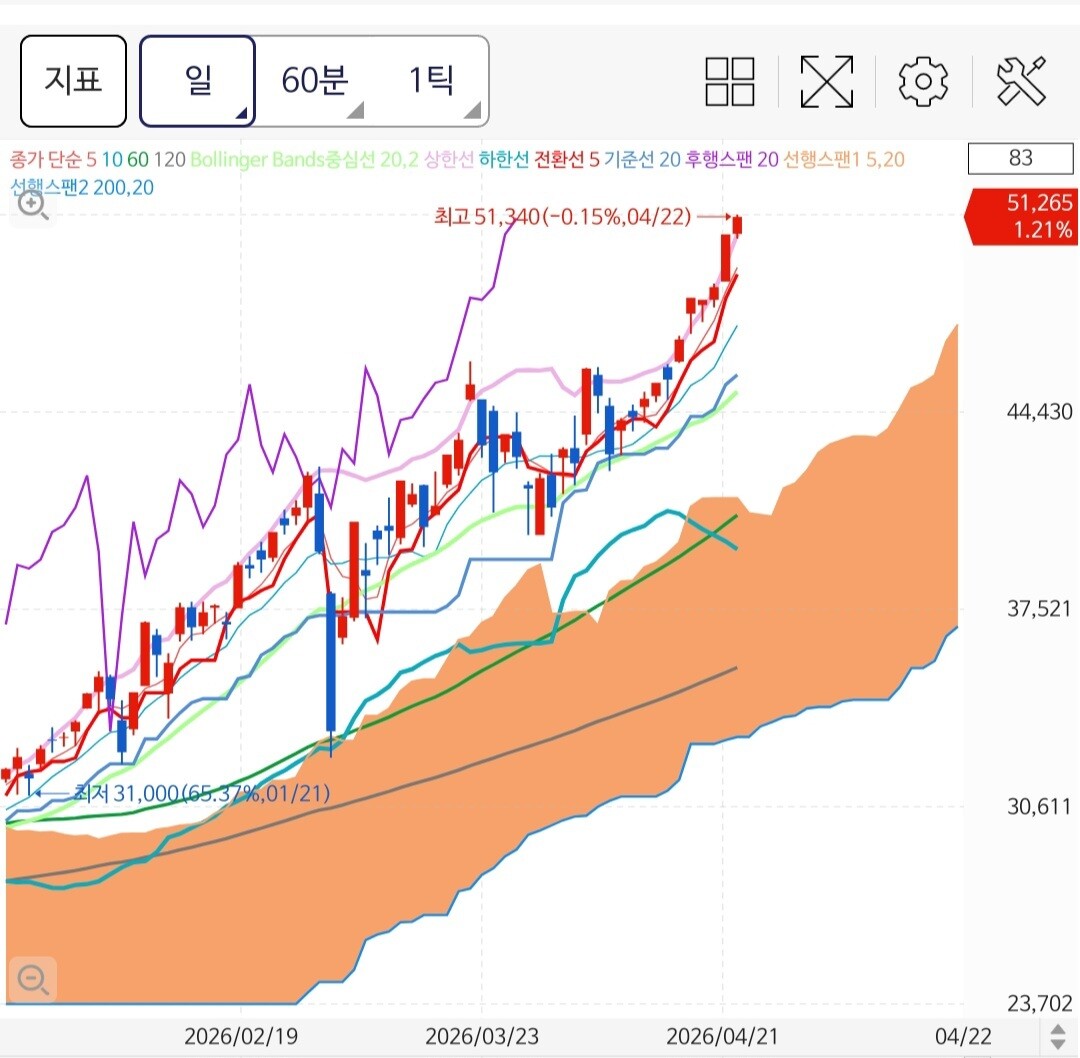This screenshot has height=1058, width=1080.
Task: Click the 23,702 price axis label
Action: (x=1039, y=1004)
